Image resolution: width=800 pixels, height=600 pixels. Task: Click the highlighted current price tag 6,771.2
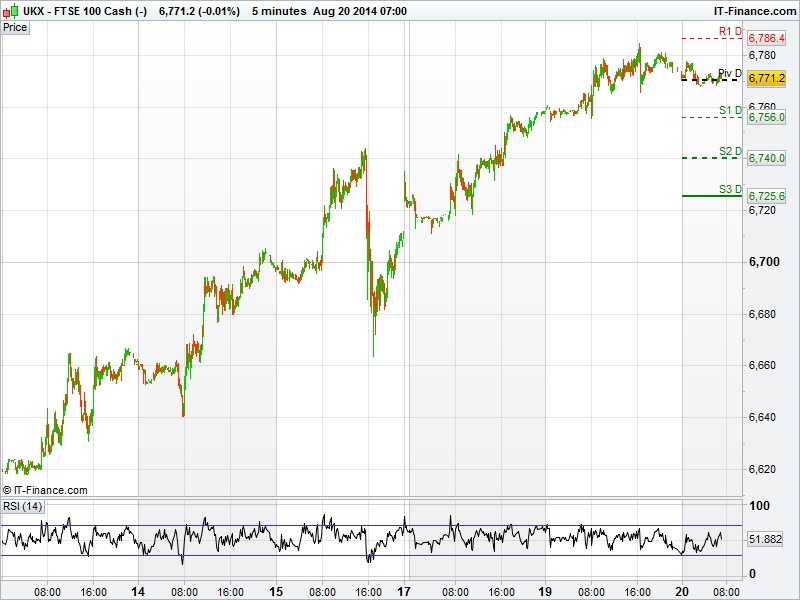pyautogui.click(x=766, y=78)
